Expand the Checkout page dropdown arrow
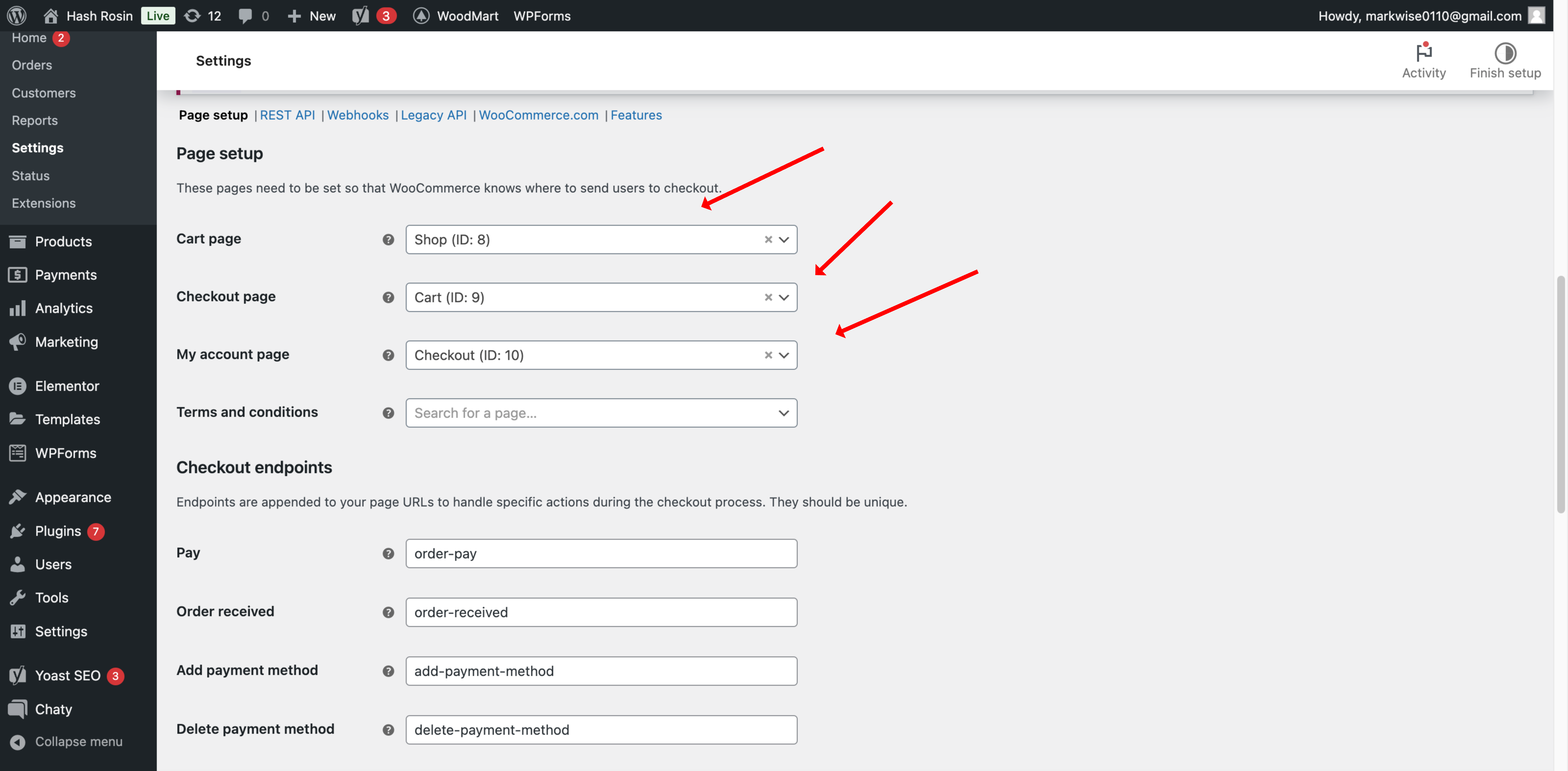The image size is (1568, 771). 784,298
